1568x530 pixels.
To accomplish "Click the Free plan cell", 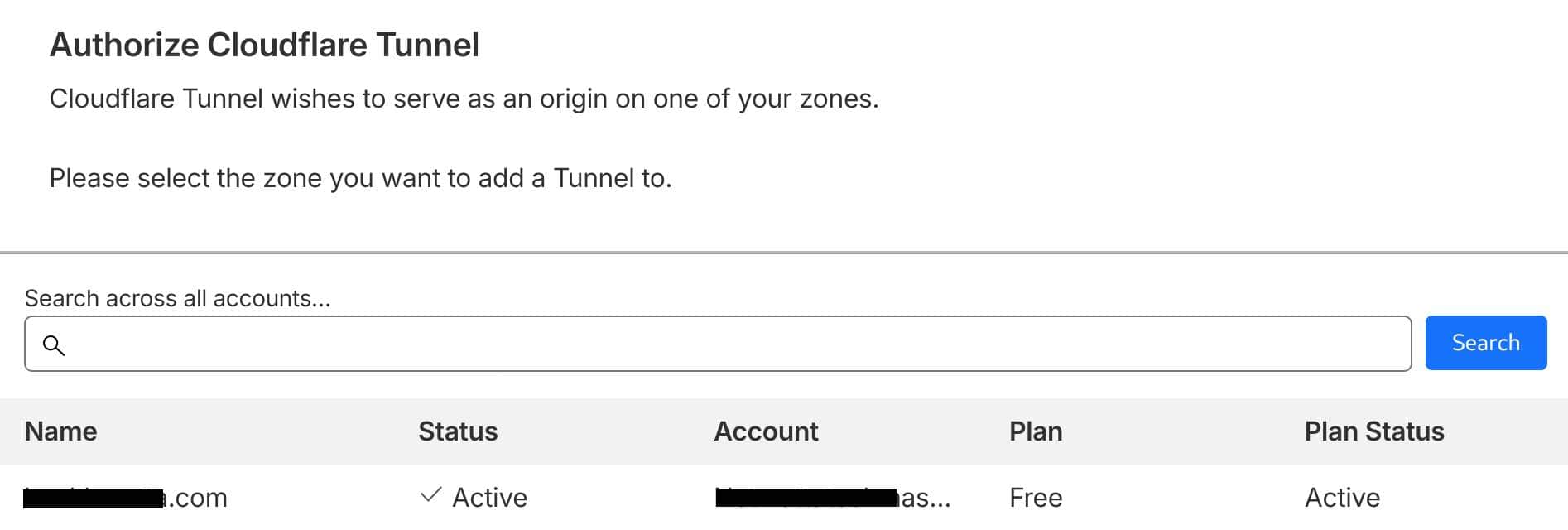I will coord(1036,498).
